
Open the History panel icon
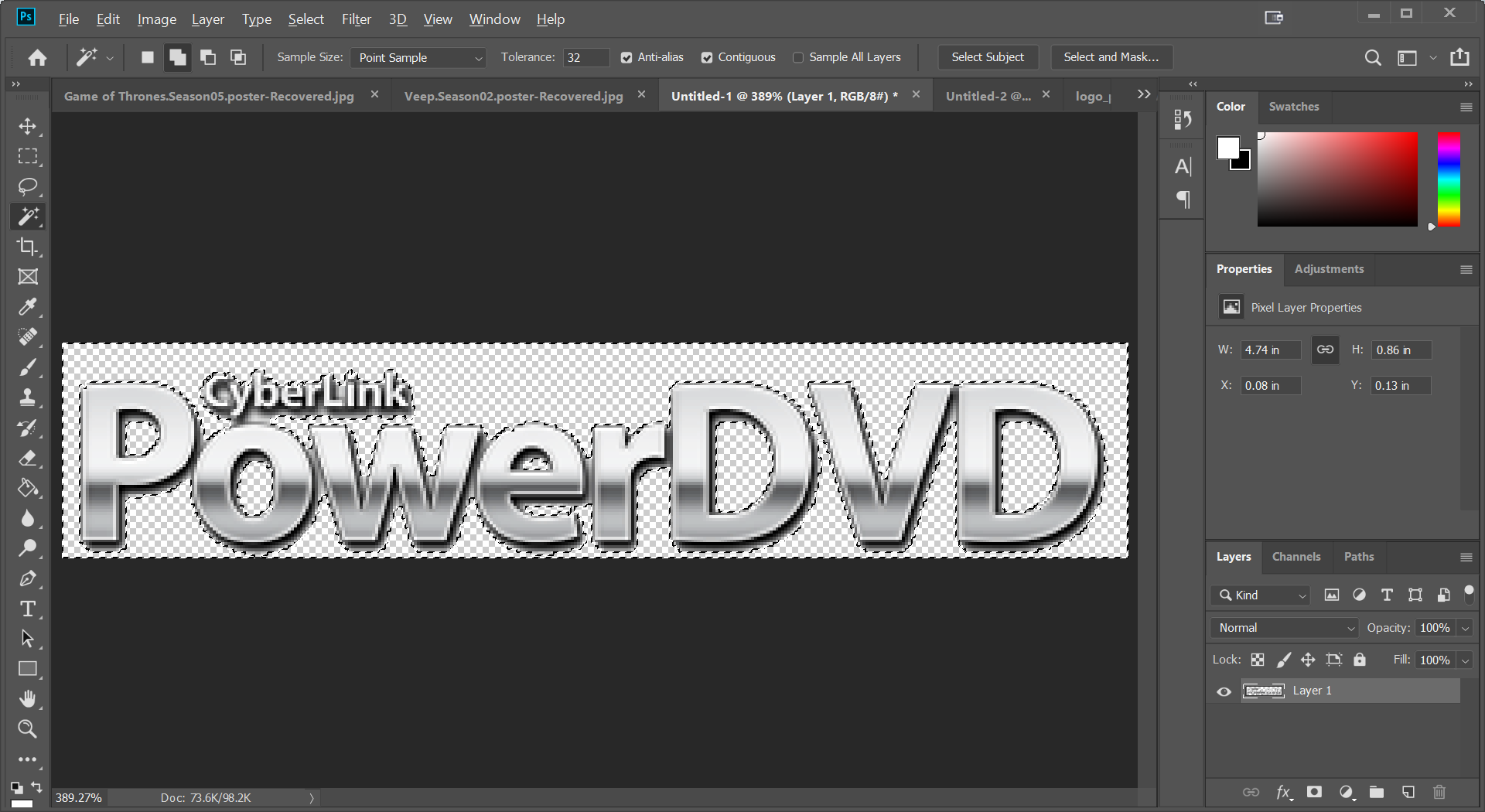pos(1183,119)
